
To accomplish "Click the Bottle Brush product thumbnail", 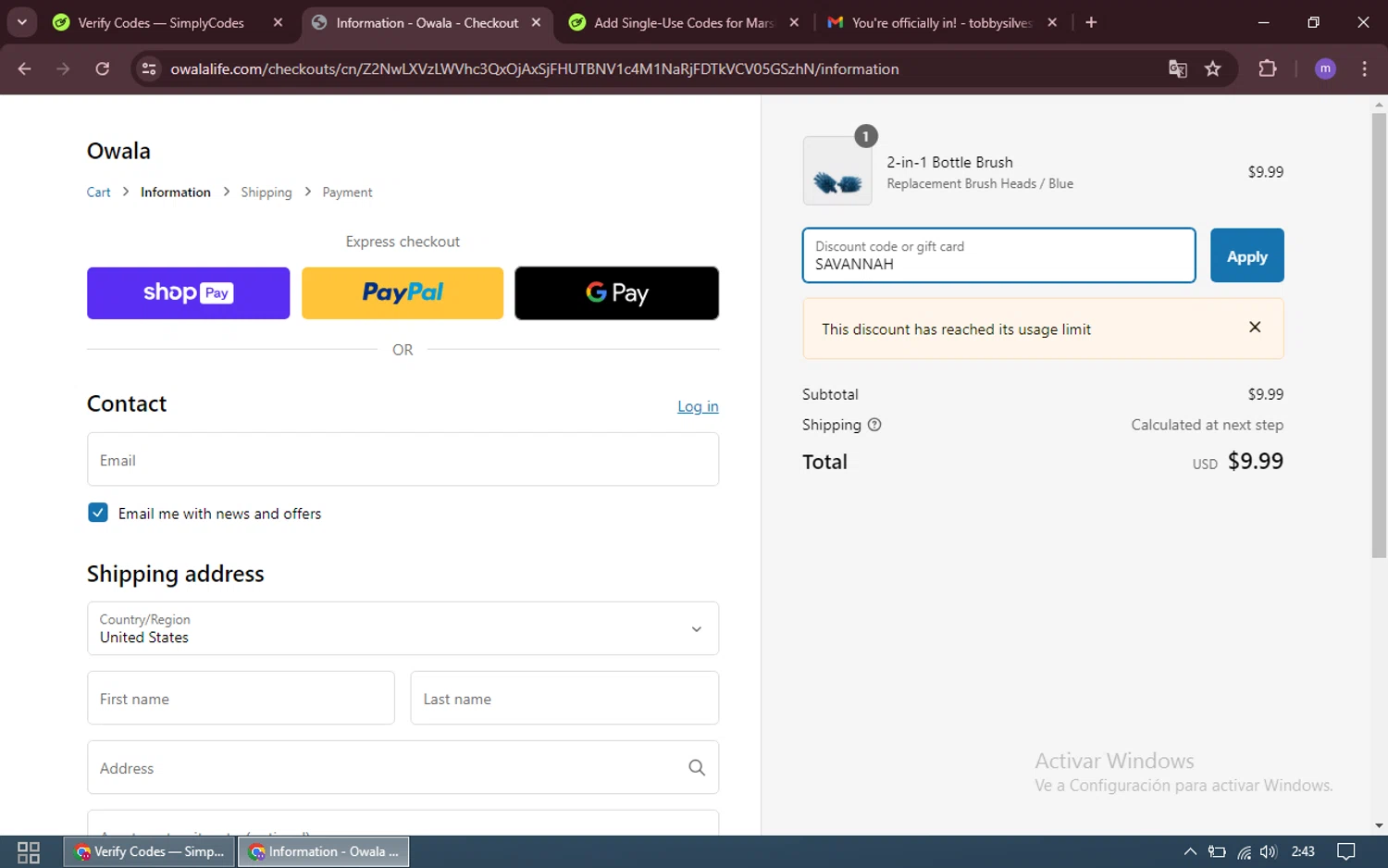I will coord(837,171).
